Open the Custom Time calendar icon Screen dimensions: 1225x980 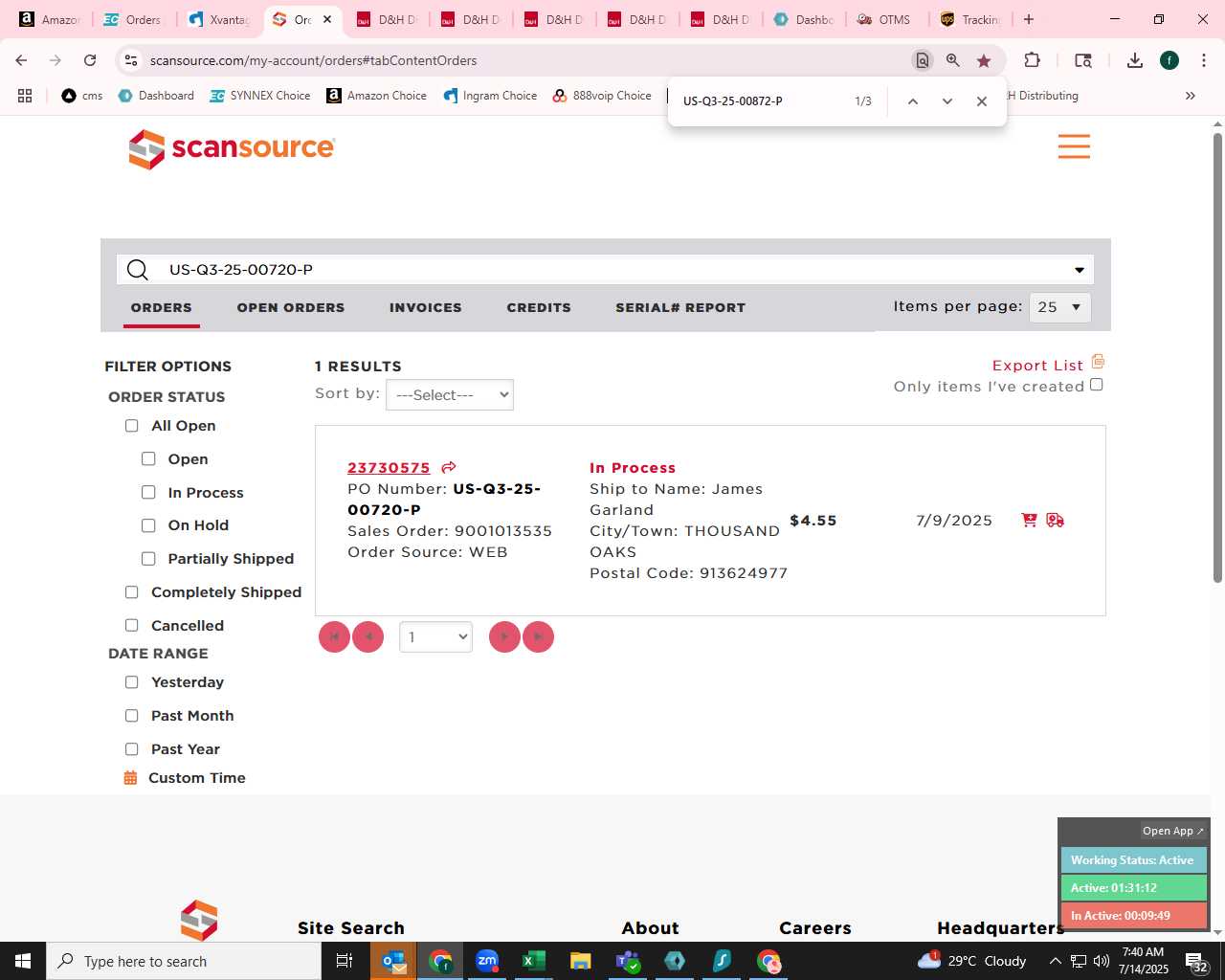(130, 778)
